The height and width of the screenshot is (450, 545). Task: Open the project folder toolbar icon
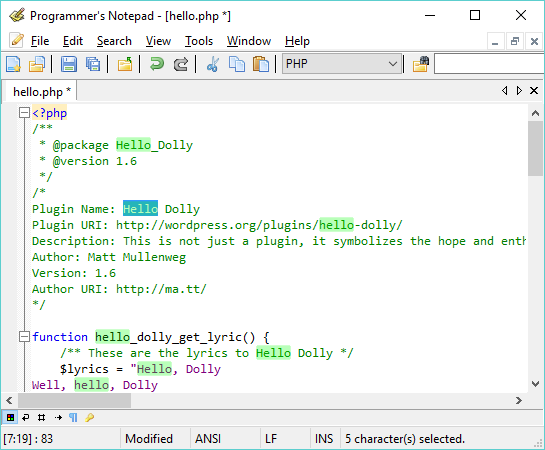tap(125, 64)
